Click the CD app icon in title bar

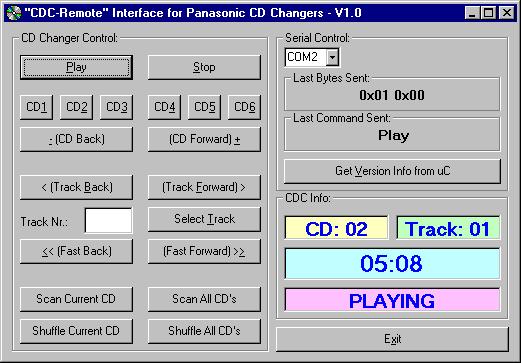pyautogui.click(x=14, y=13)
